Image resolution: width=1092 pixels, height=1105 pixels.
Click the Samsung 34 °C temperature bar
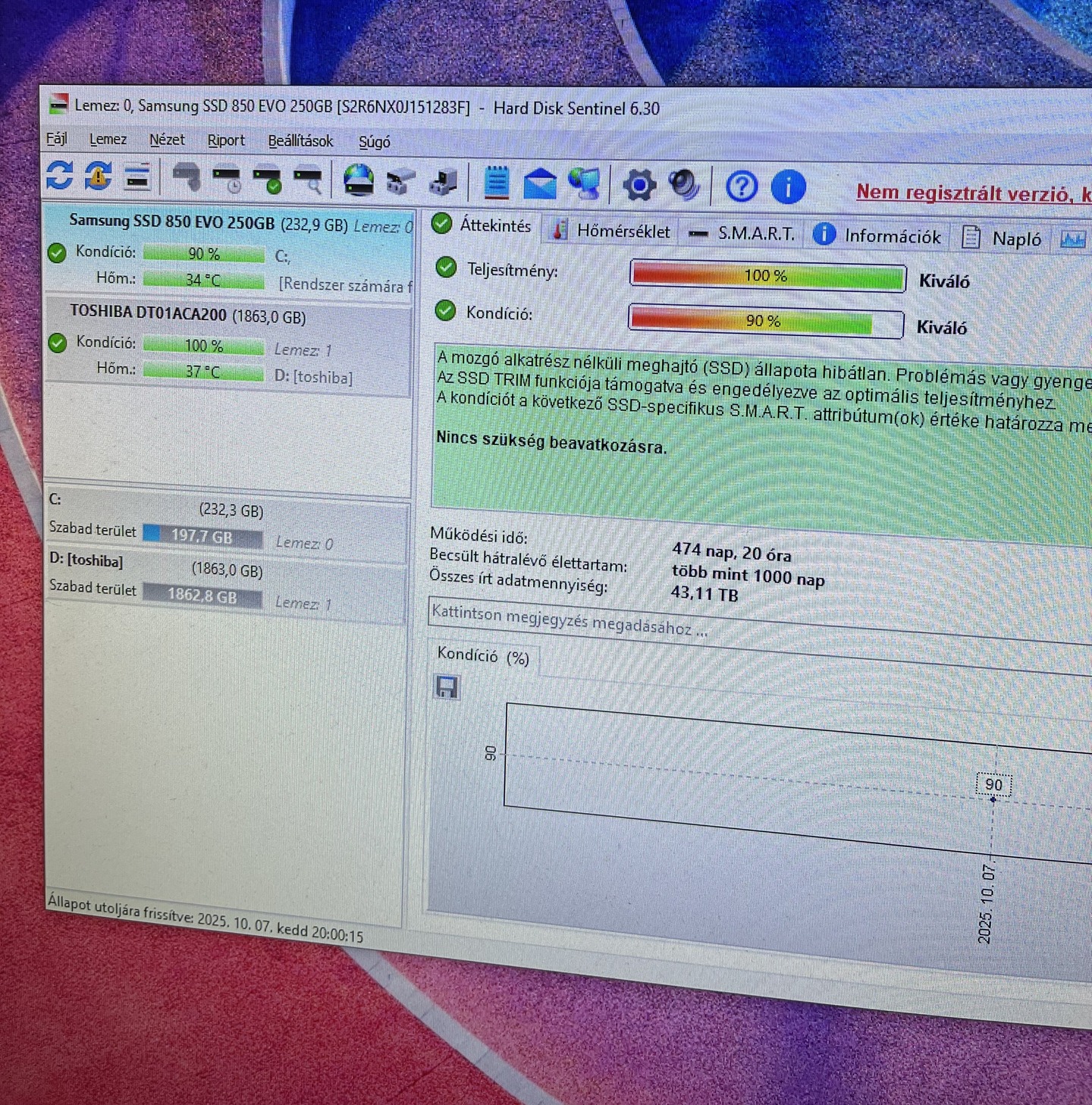click(x=203, y=280)
